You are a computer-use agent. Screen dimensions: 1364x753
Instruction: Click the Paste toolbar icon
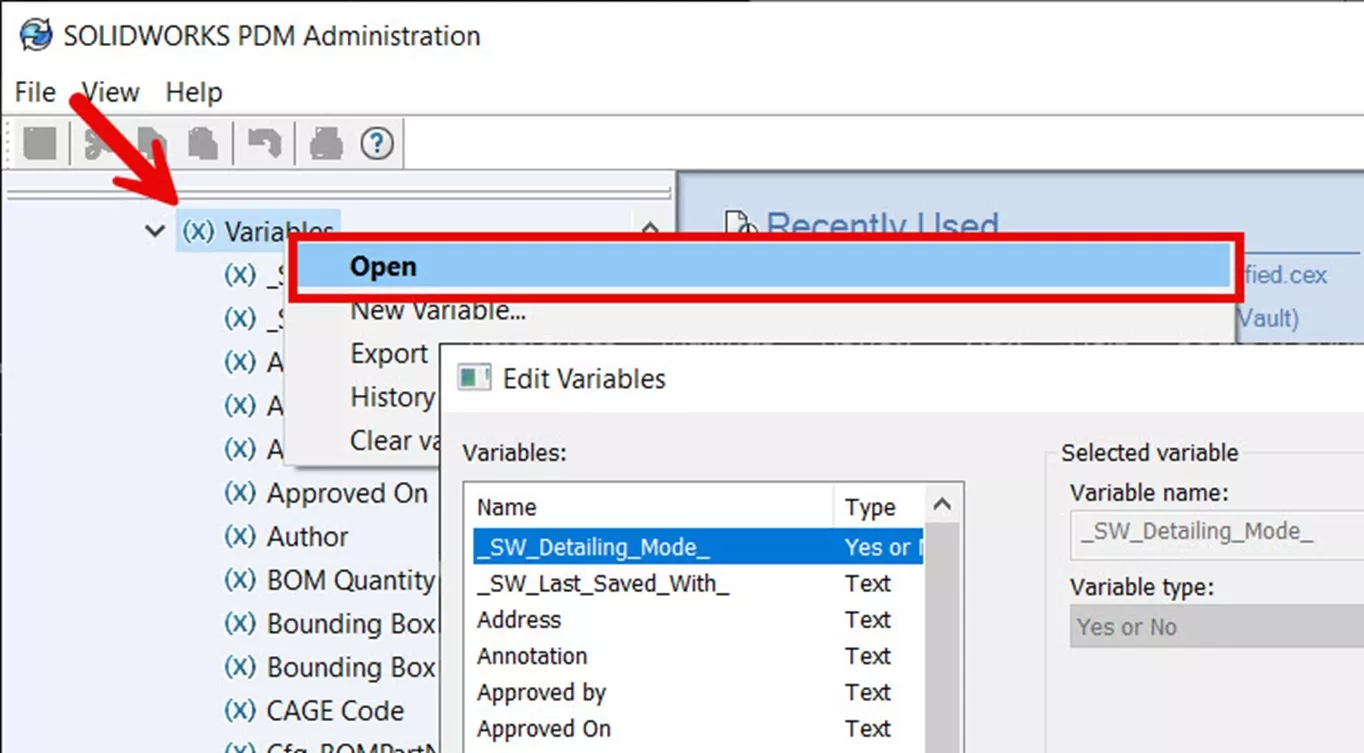pyautogui.click(x=202, y=144)
